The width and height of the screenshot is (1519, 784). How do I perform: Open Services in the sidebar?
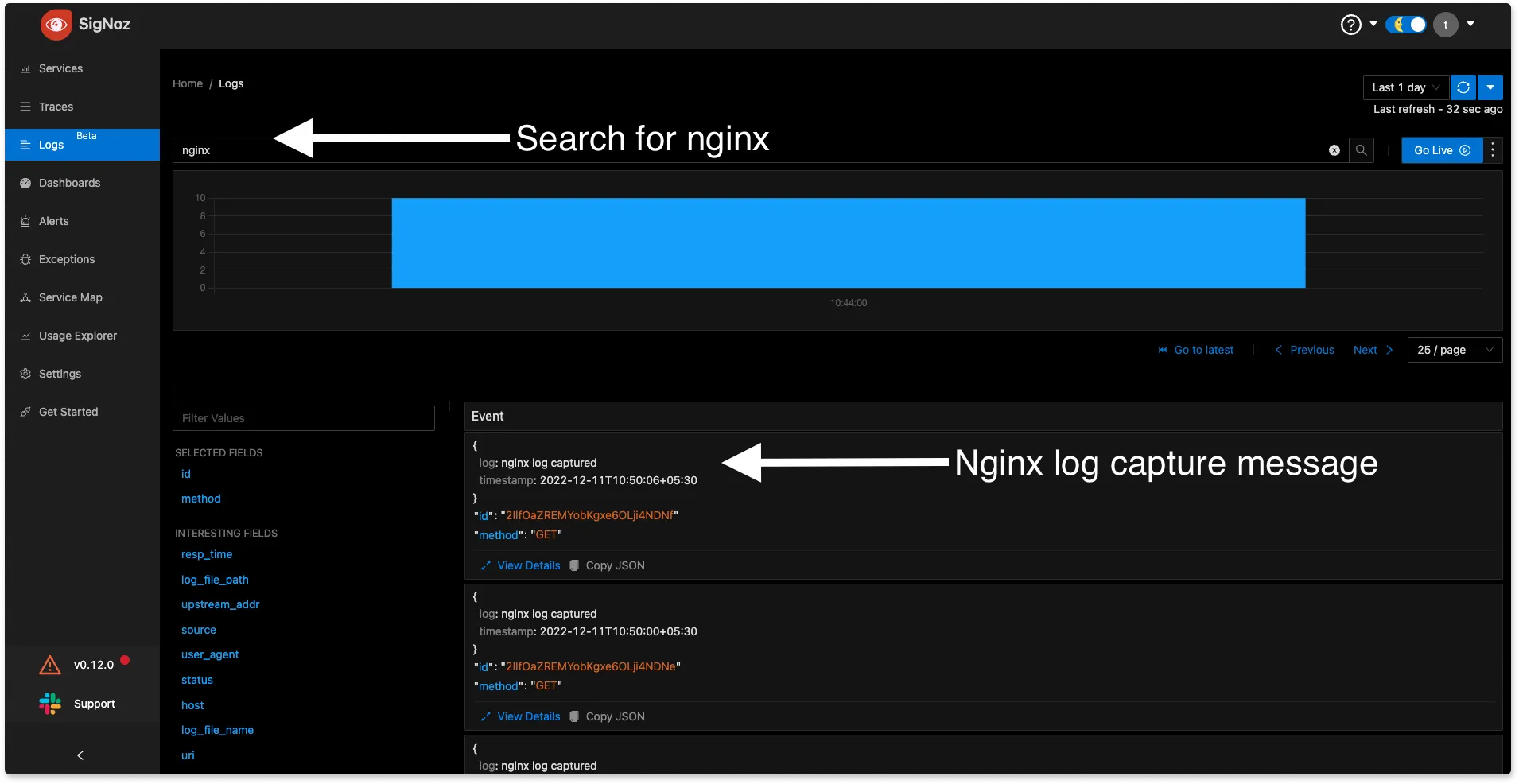point(82,68)
